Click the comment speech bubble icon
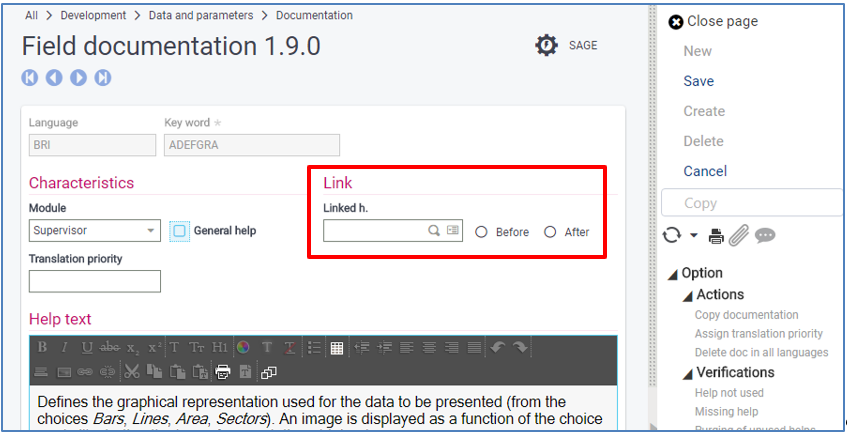The height and width of the screenshot is (434, 847). pos(765,236)
